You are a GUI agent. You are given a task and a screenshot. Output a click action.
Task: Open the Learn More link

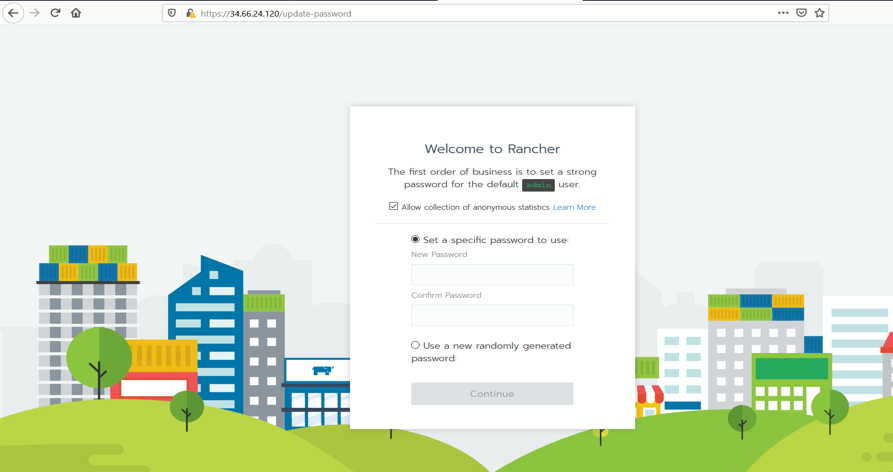tap(574, 207)
